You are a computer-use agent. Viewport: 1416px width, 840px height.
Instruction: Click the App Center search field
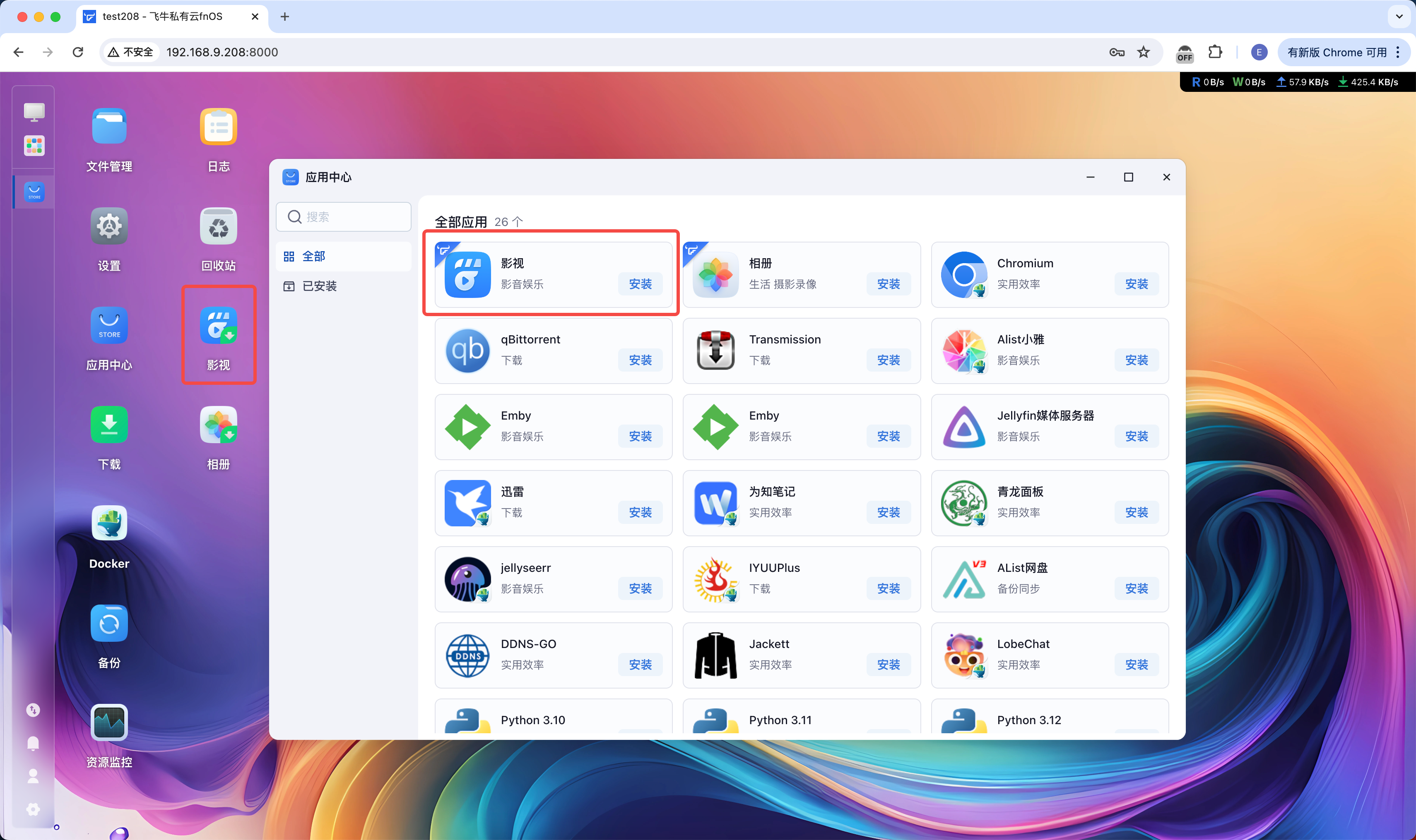coord(343,217)
